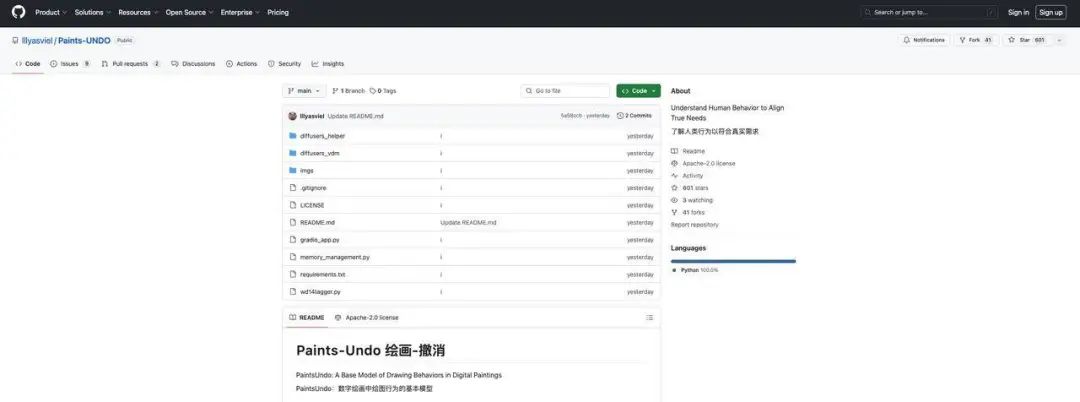1080x402 pixels.
Task: Open the lllyasviel owner profile link
Action: (x=37, y=41)
